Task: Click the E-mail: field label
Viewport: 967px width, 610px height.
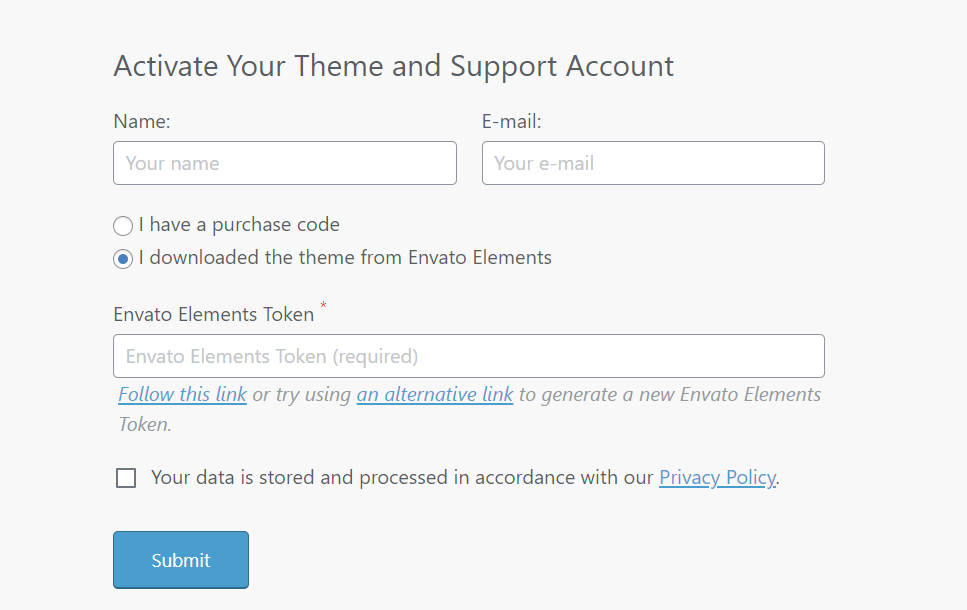Action: point(511,122)
